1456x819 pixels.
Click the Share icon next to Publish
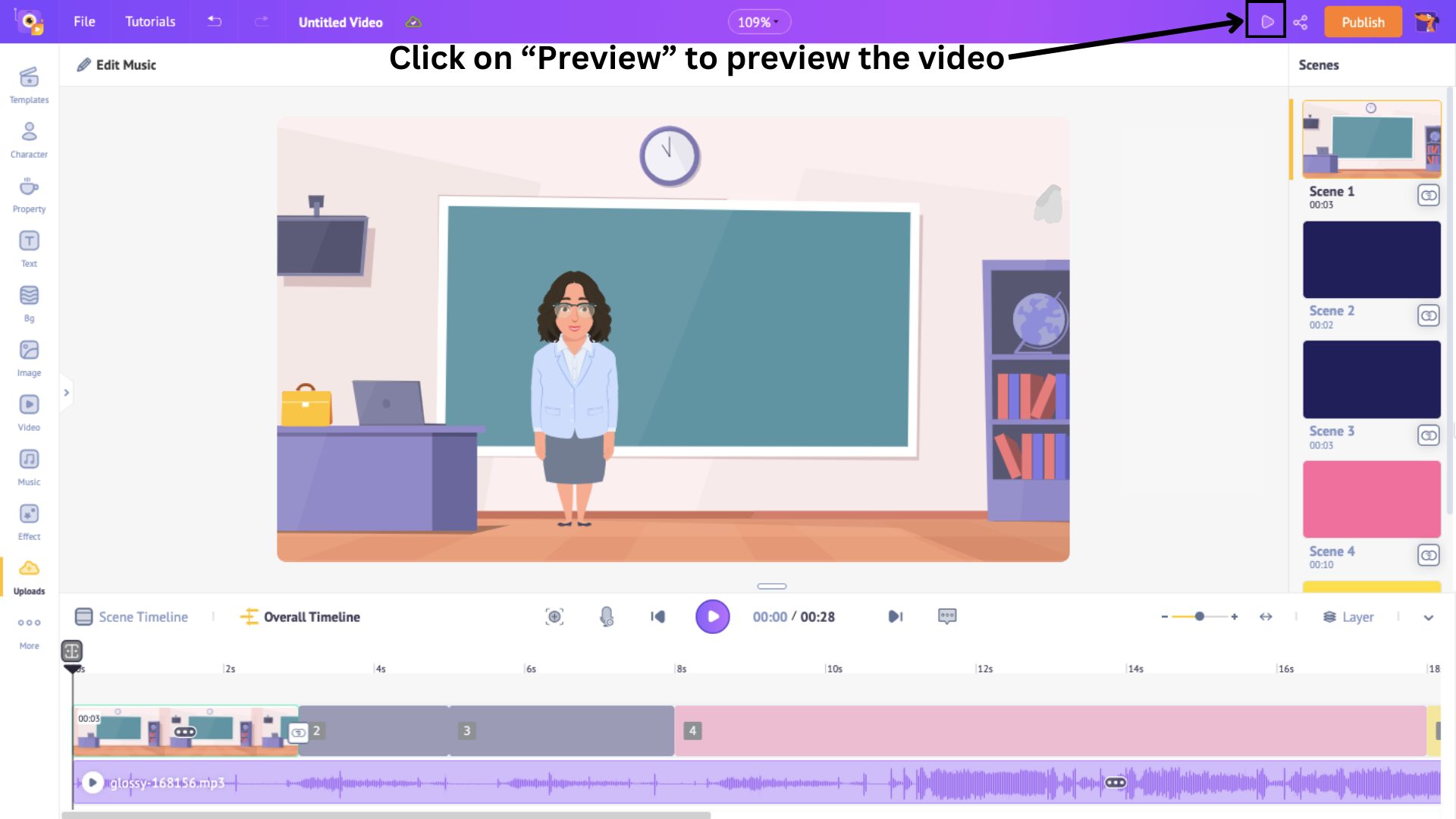pyautogui.click(x=1301, y=22)
